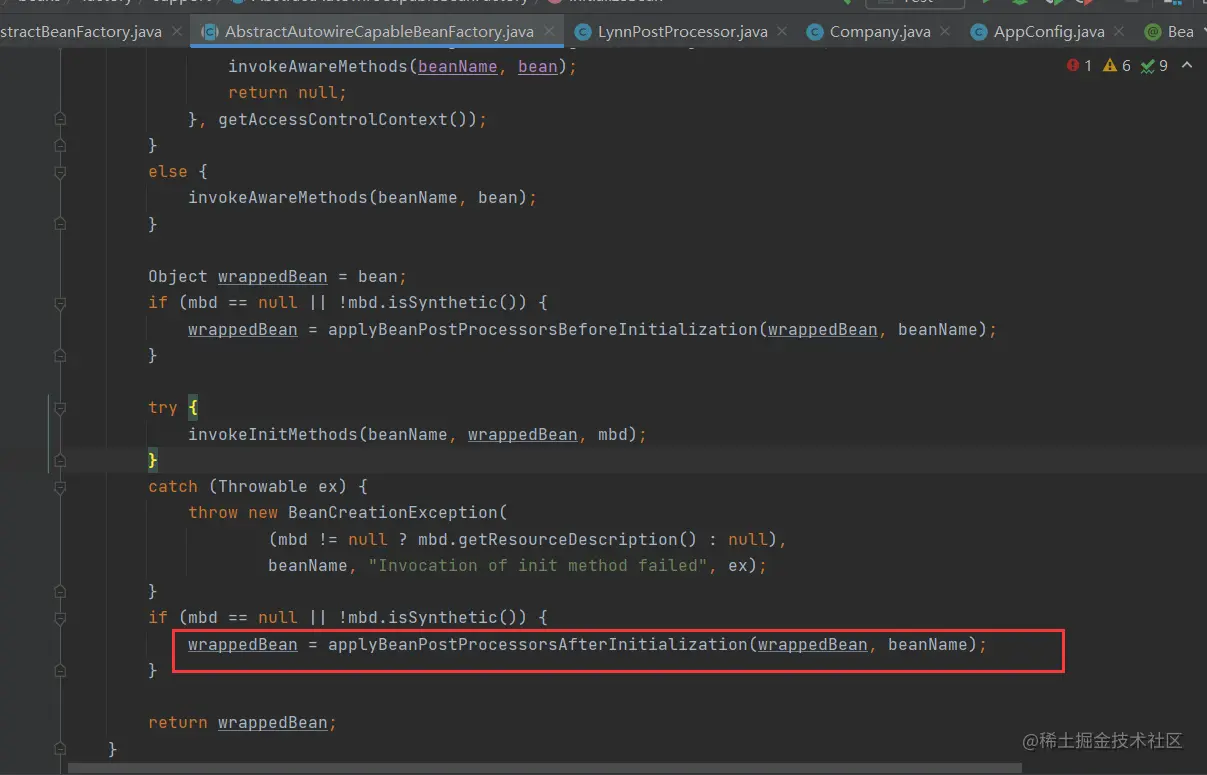This screenshot has width=1207, height=775.
Task: Click the 'Invocation of init method failed' string
Action: (x=538, y=565)
